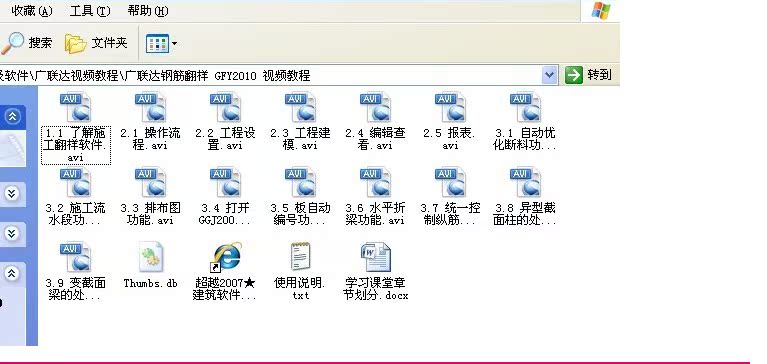Viewport: 767px width, 364px height.
Task: Open the 工具(T) menu
Action: pos(90,11)
